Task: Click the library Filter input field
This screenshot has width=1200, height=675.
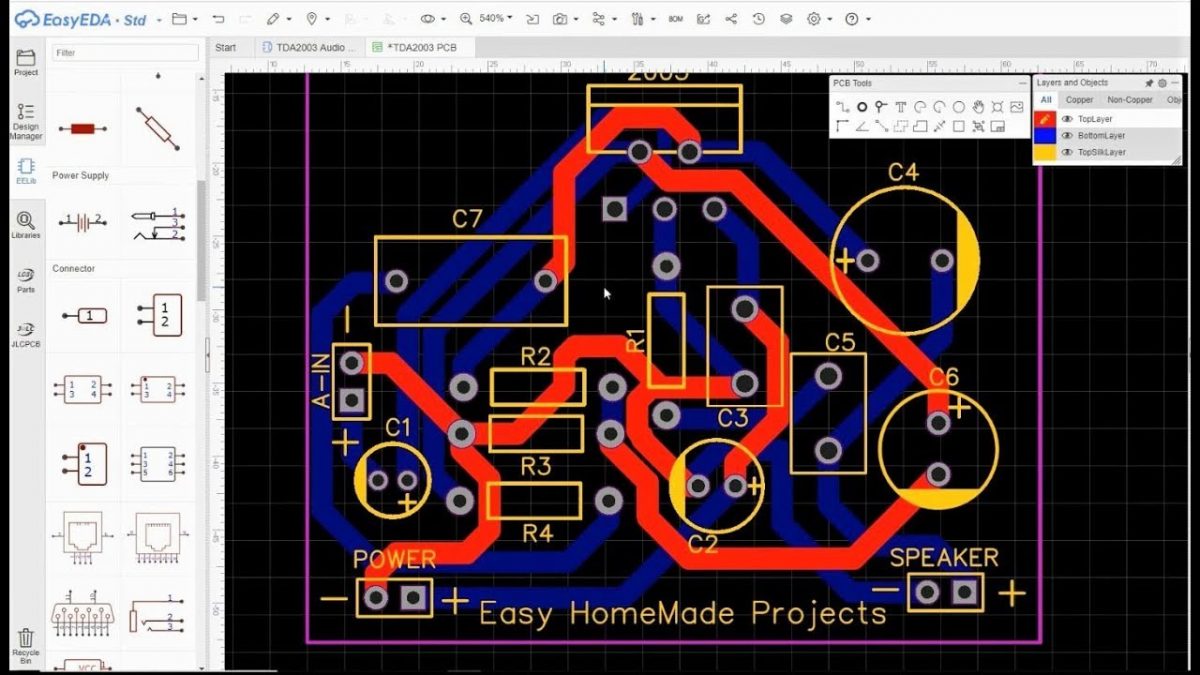Action: click(126, 52)
